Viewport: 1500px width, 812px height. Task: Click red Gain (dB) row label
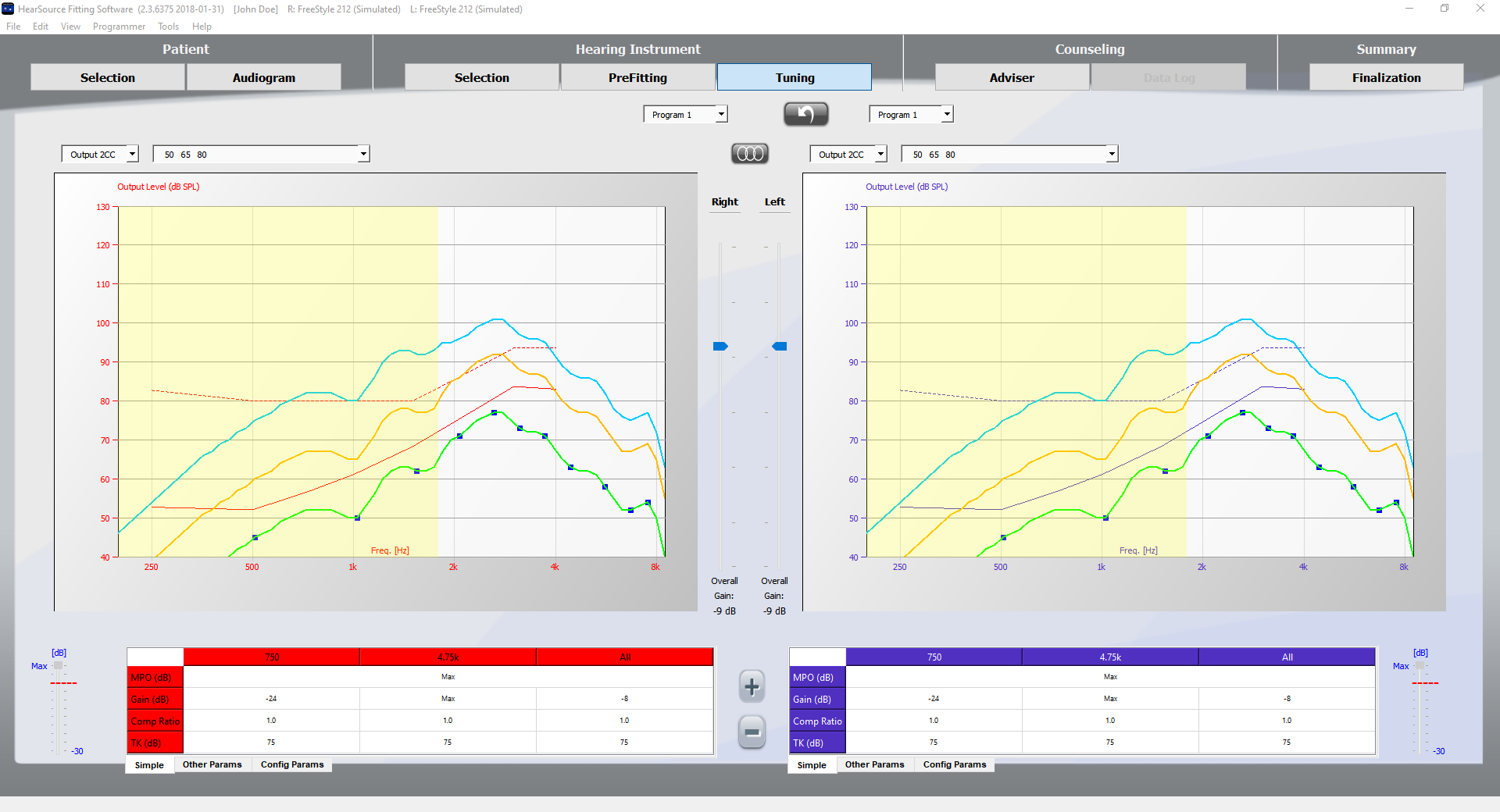point(155,699)
